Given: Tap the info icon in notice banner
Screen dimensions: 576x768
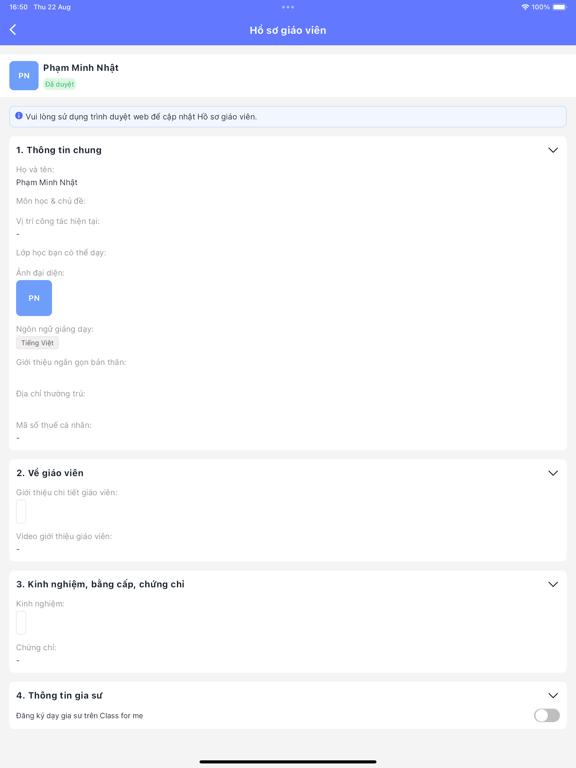Looking at the screenshot, I should click(19, 116).
